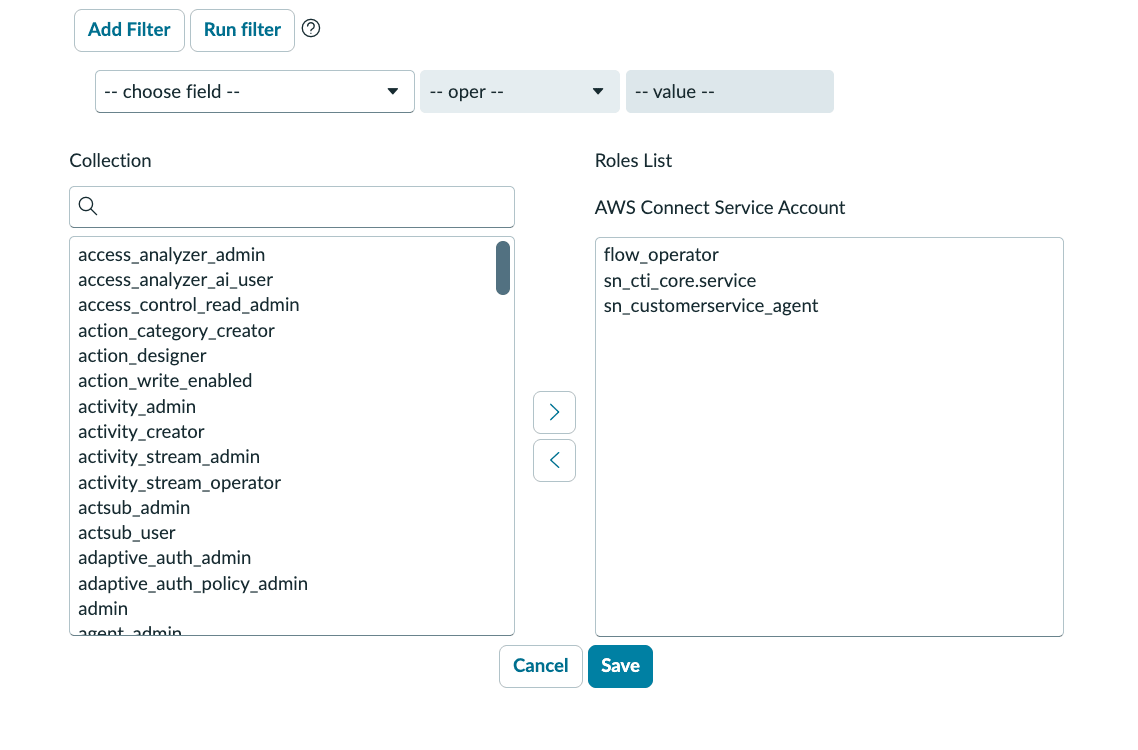Click the search magnifier icon in Collection
Image resolution: width=1138 pixels, height=750 pixels.
(88, 206)
